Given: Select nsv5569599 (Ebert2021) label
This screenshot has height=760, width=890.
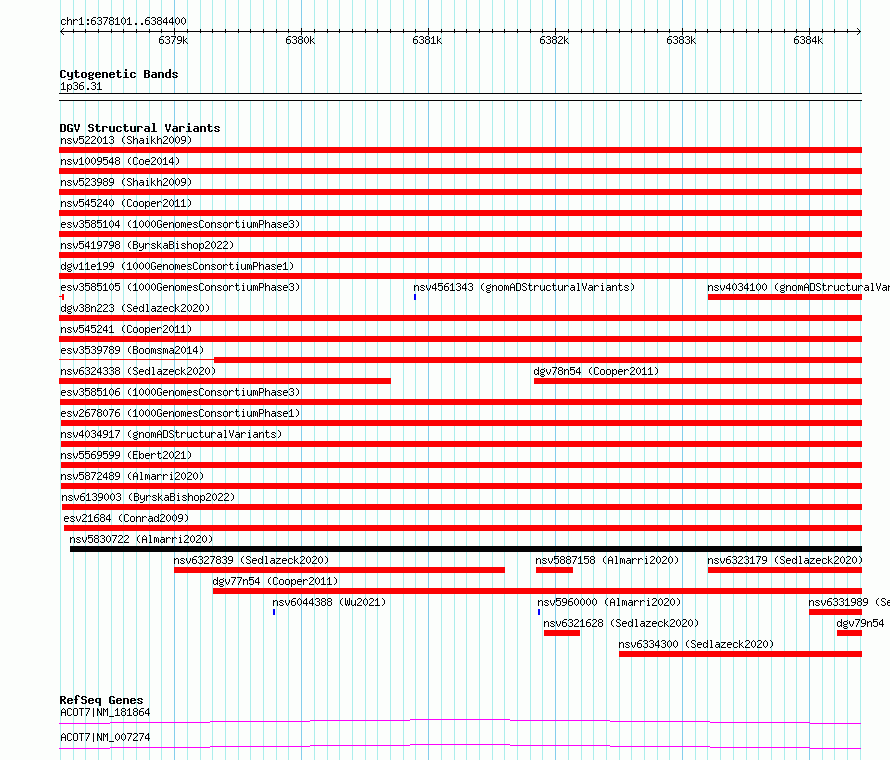Looking at the screenshot, I should coord(126,455).
